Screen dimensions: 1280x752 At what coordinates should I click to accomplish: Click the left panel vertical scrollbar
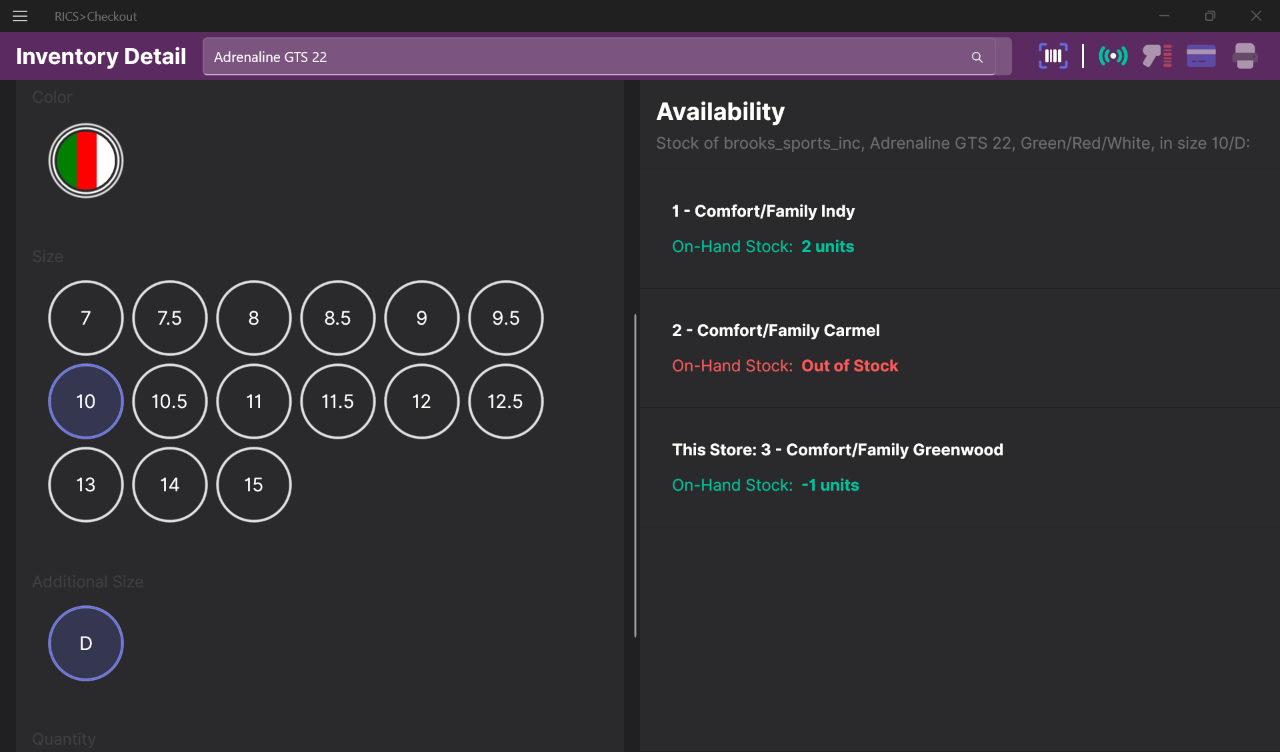(635, 476)
